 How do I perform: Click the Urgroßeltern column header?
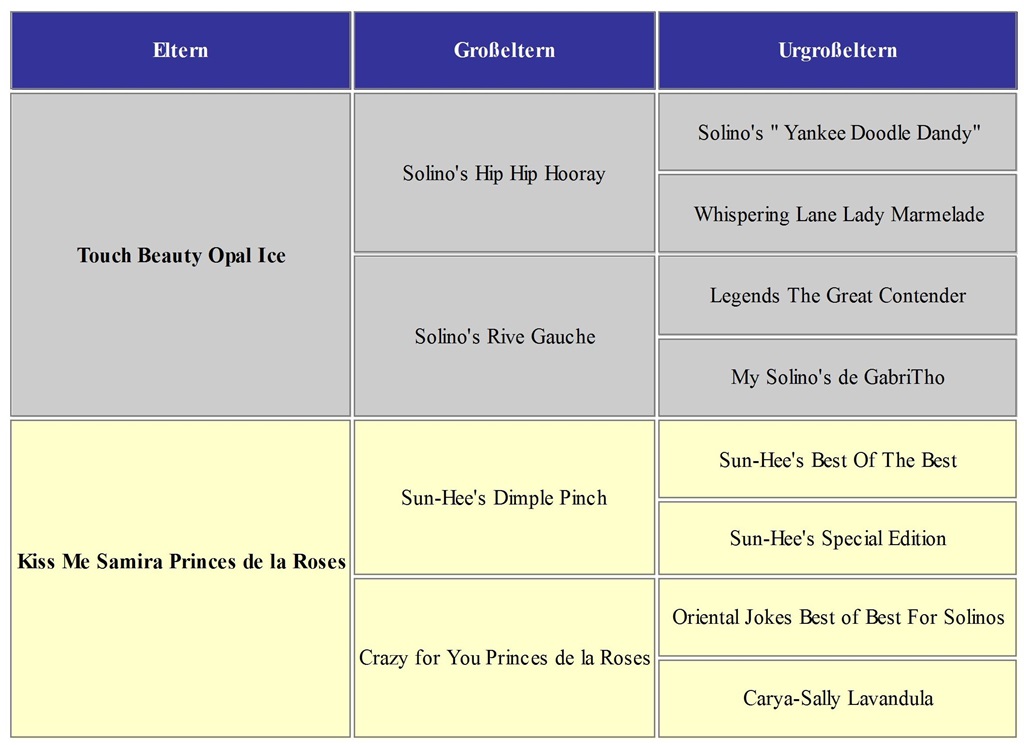tap(837, 51)
